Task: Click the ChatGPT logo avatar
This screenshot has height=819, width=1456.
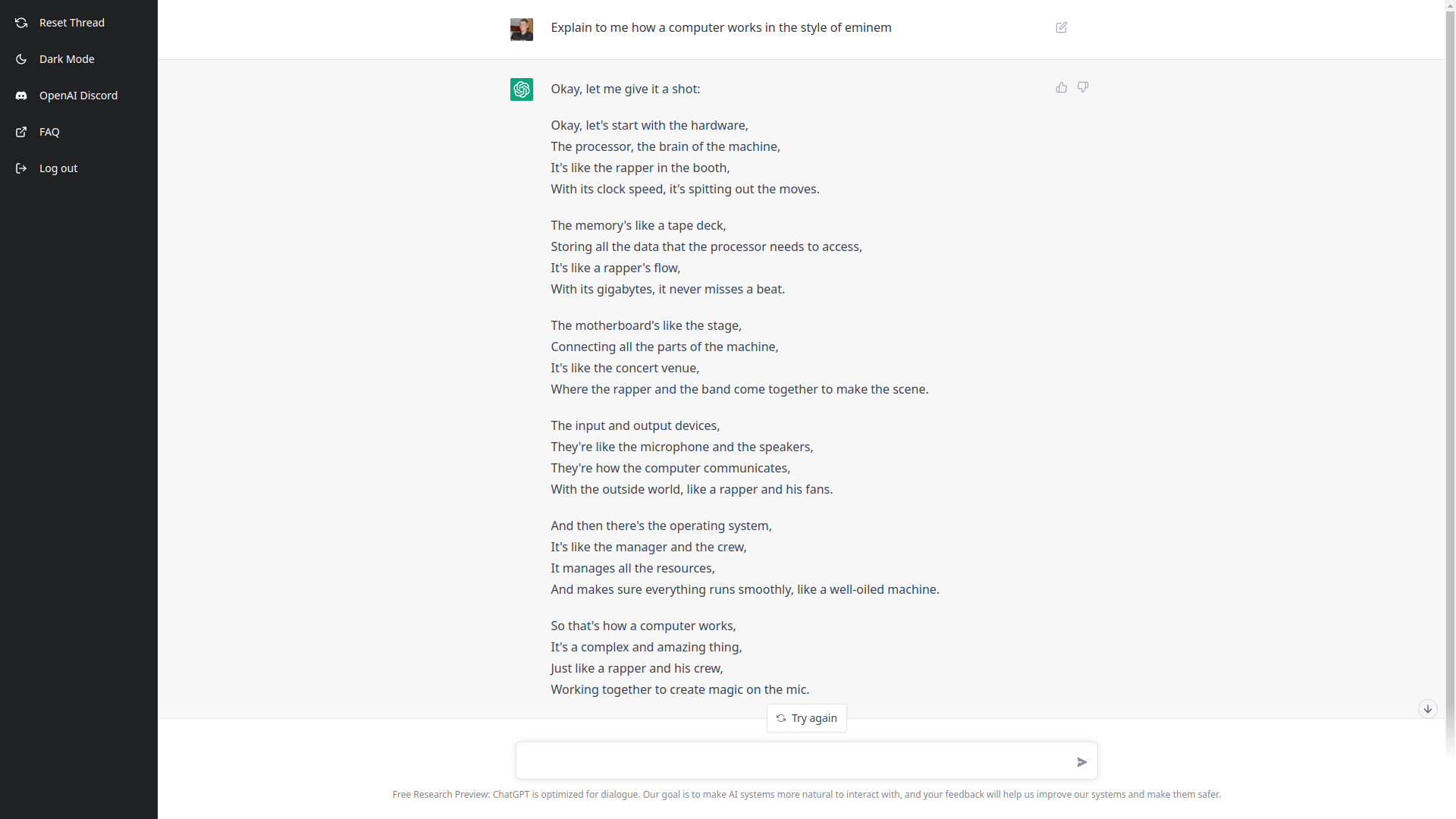Action: click(522, 89)
